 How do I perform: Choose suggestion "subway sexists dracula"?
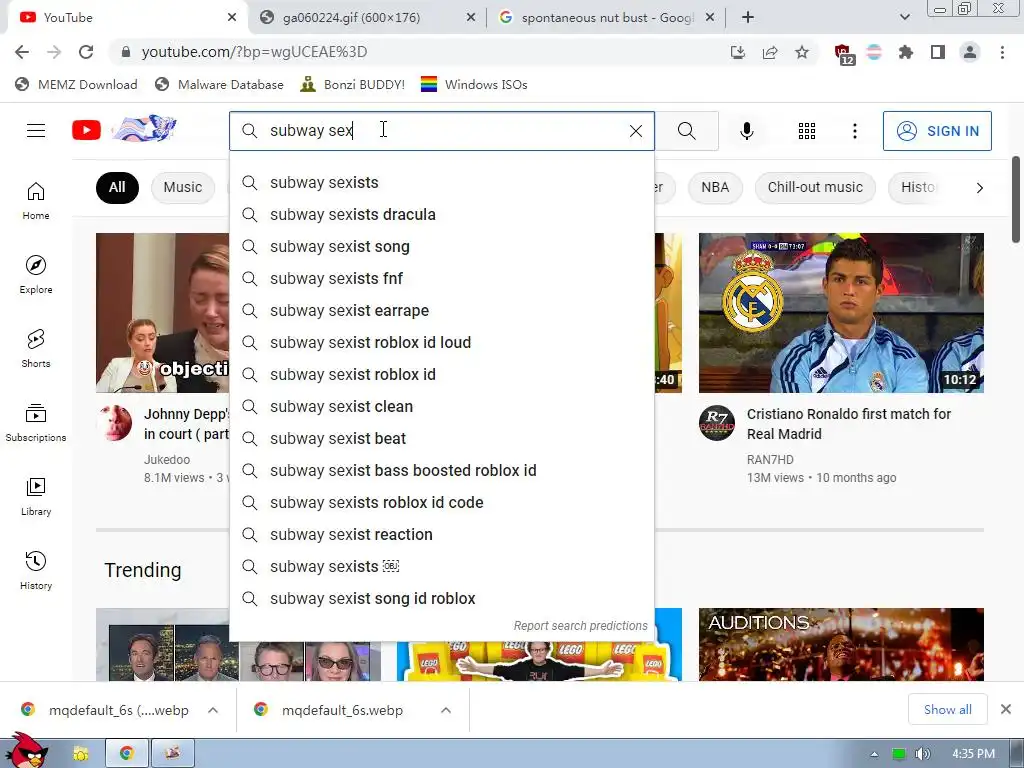tap(441, 214)
